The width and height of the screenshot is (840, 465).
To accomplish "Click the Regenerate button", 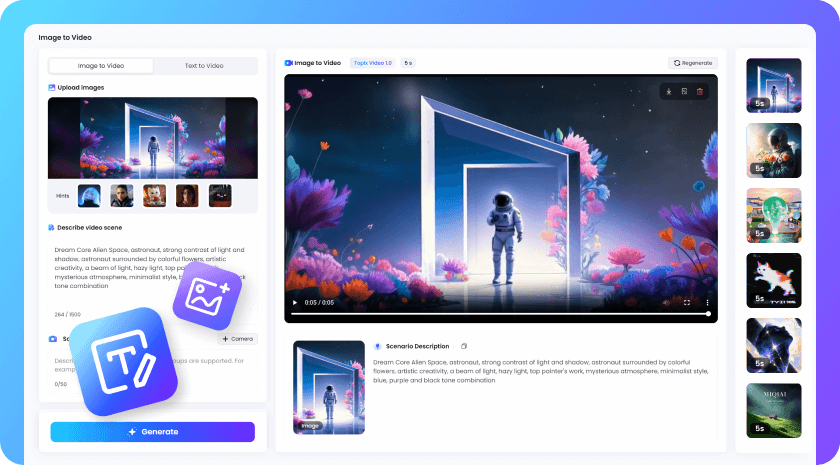I will [692, 63].
